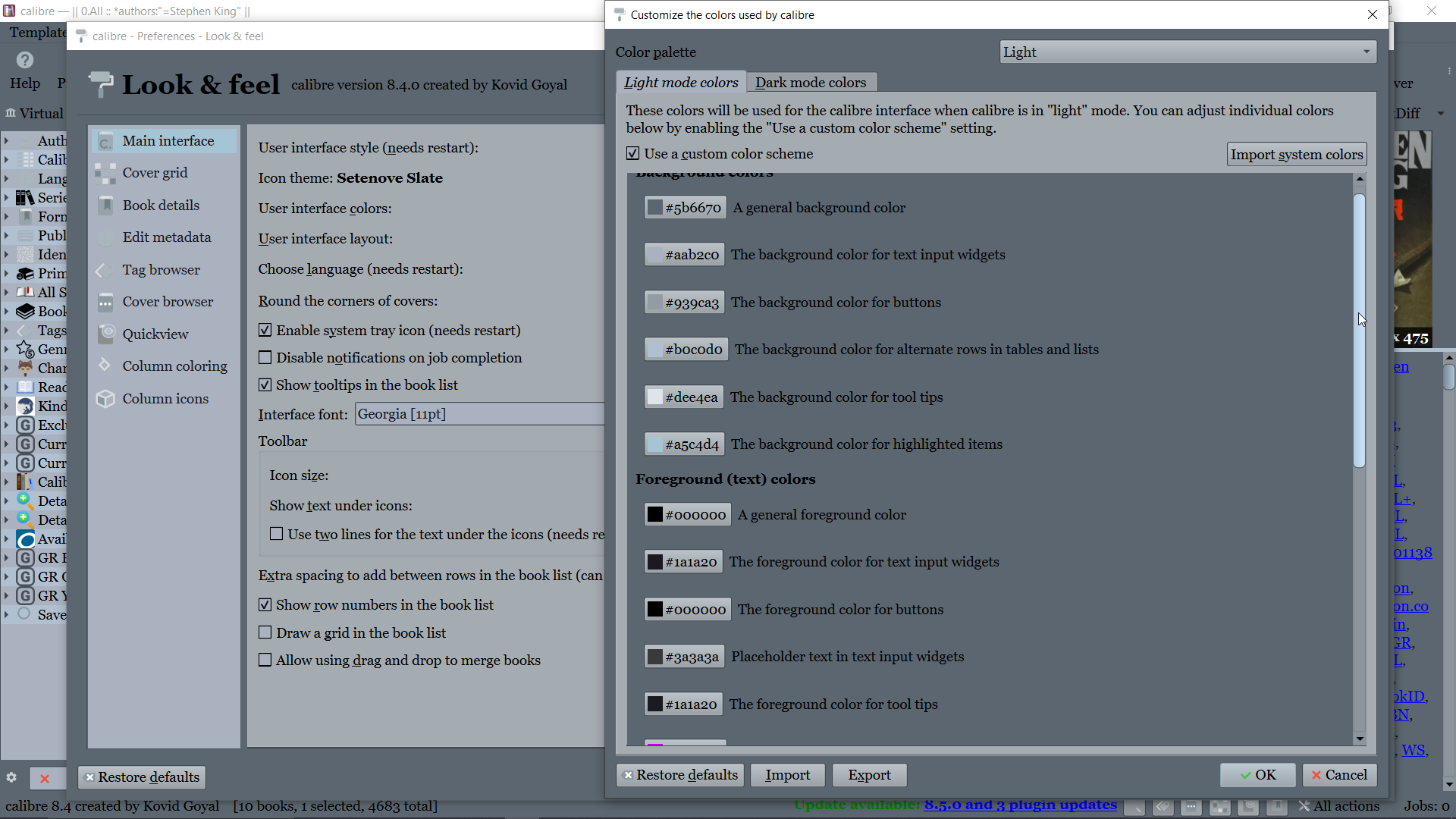Open the Cover grid settings icon
1456x819 pixels.
pyautogui.click(x=105, y=173)
